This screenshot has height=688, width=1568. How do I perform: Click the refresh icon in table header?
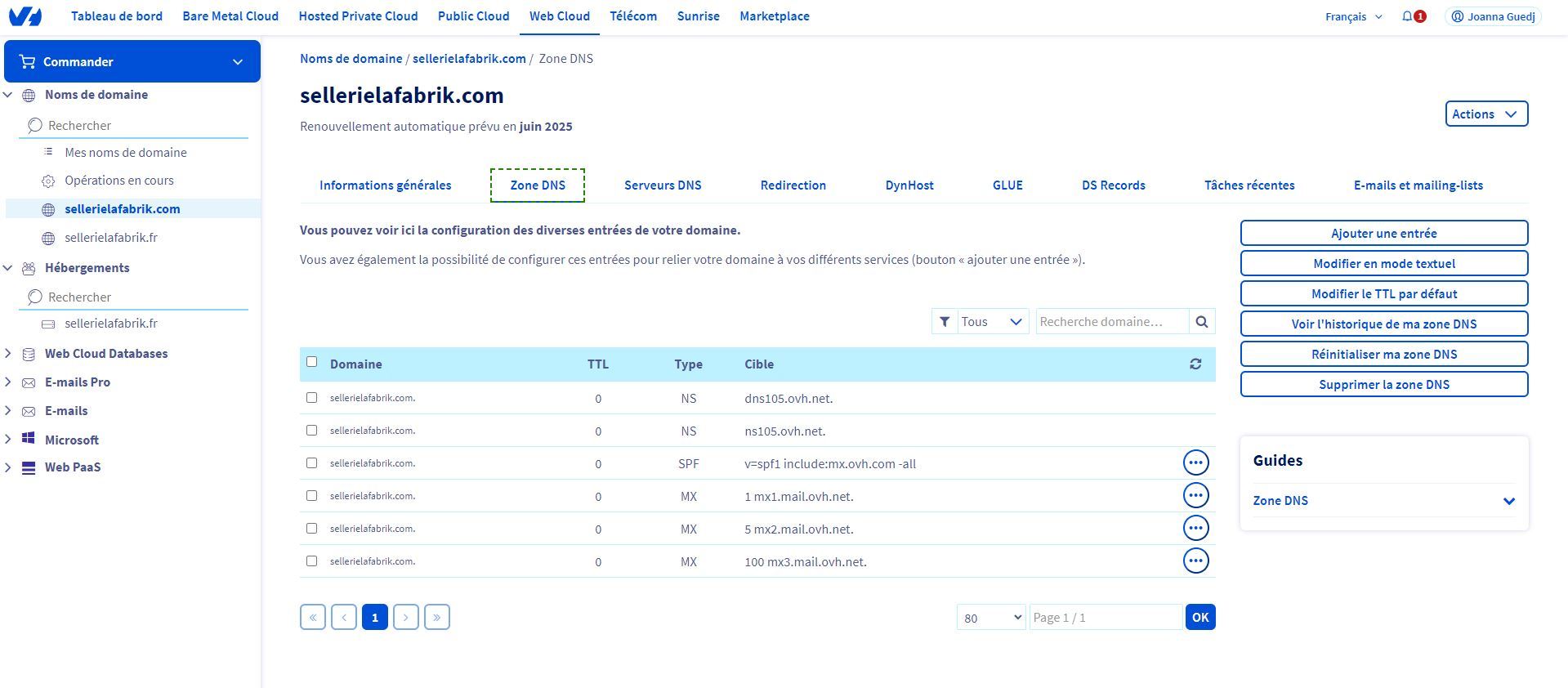1195,364
